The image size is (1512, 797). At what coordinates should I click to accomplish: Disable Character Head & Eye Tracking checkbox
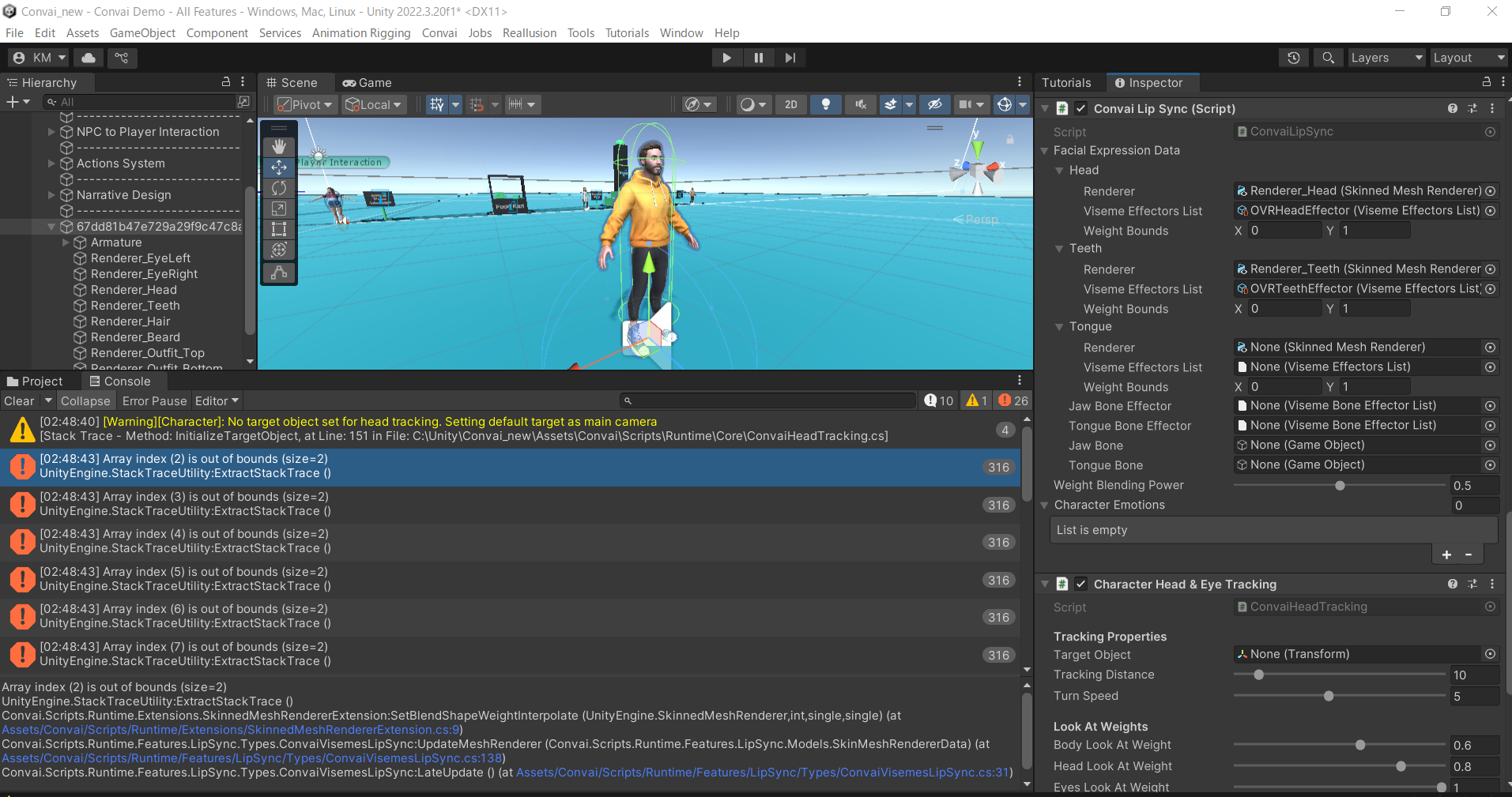coord(1080,584)
